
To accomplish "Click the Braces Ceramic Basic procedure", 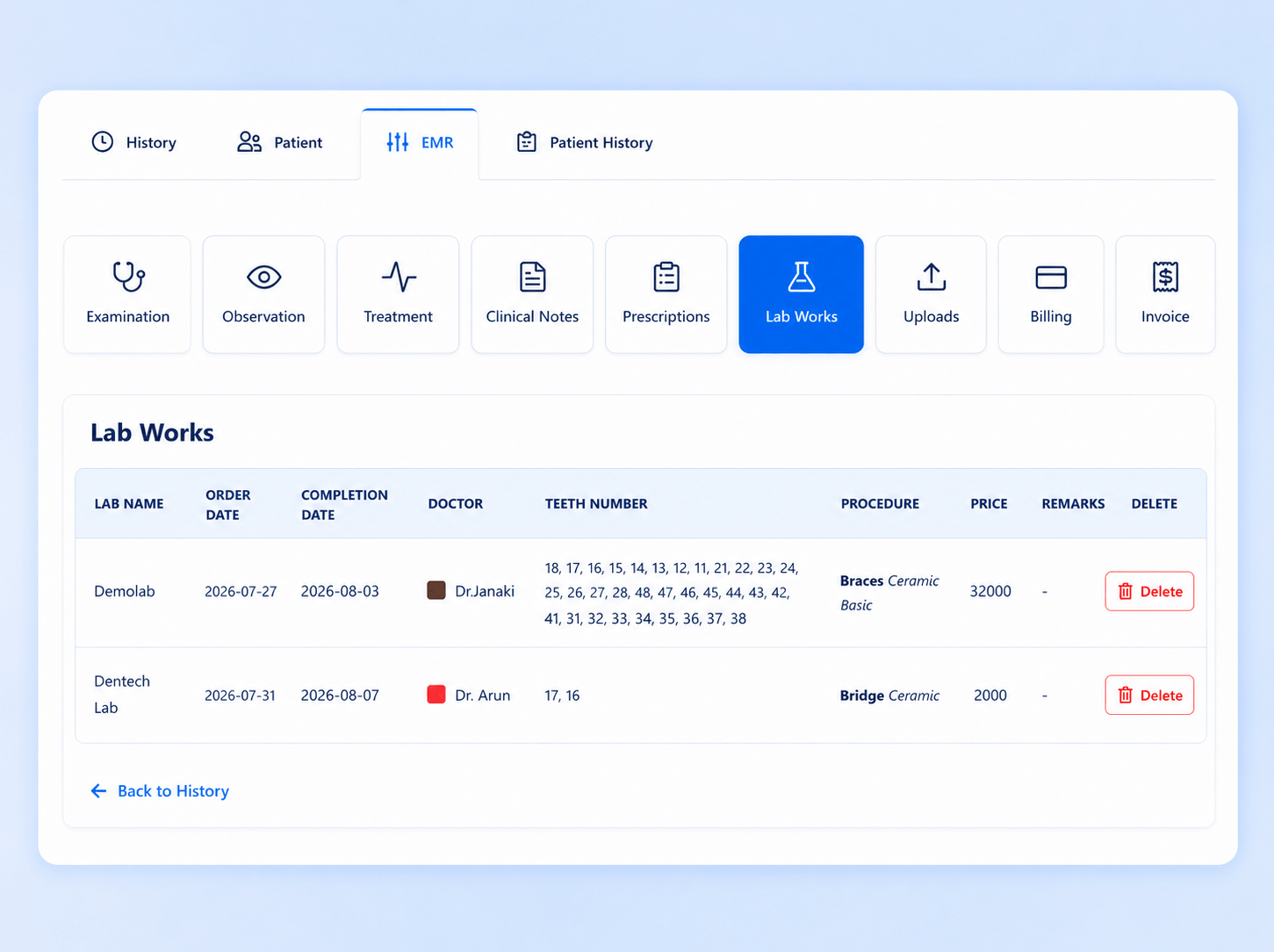I will tap(889, 593).
